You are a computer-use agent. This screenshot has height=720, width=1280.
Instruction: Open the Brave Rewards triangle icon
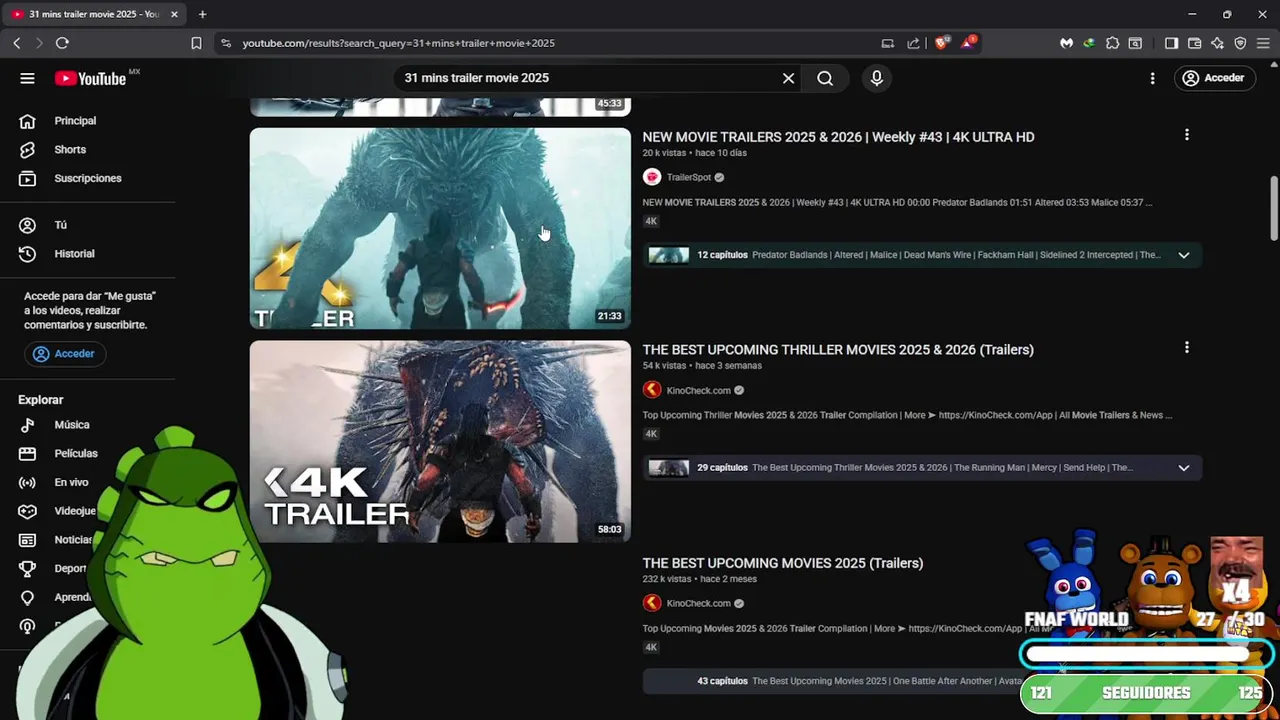(x=968, y=43)
